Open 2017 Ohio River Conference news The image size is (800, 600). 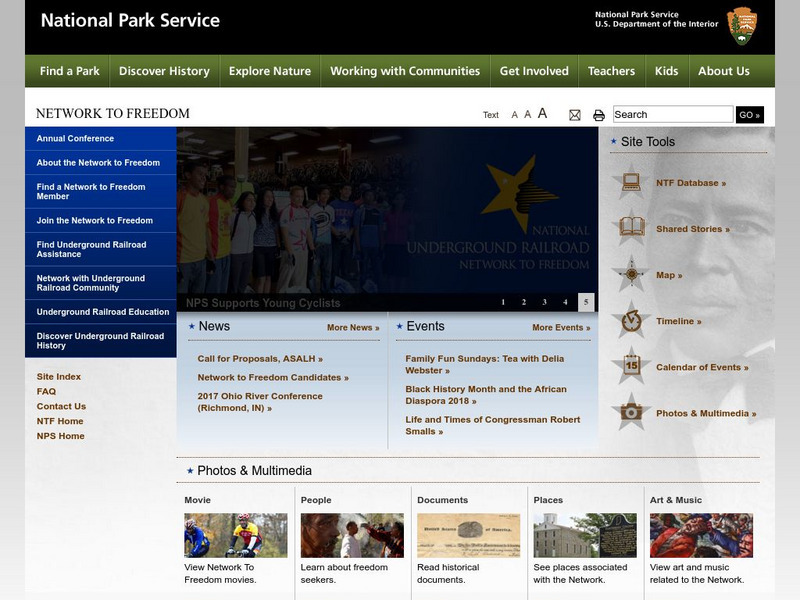pyautogui.click(x=260, y=402)
